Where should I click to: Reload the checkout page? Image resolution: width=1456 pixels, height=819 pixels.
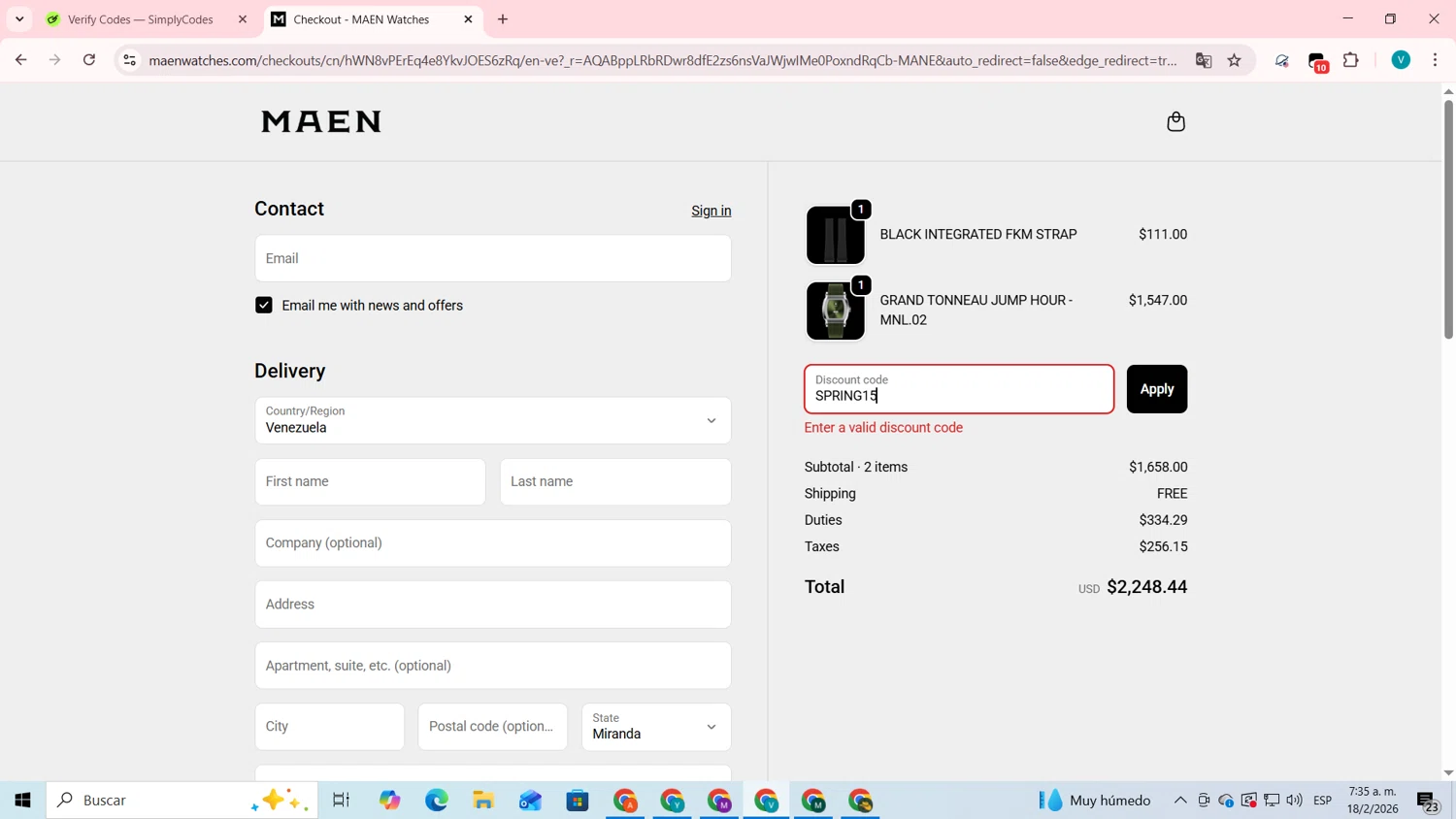89,60
